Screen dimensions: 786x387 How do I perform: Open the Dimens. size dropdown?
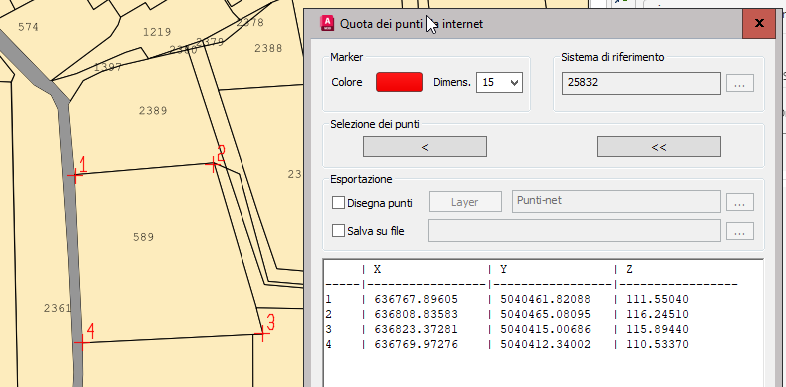click(499, 83)
